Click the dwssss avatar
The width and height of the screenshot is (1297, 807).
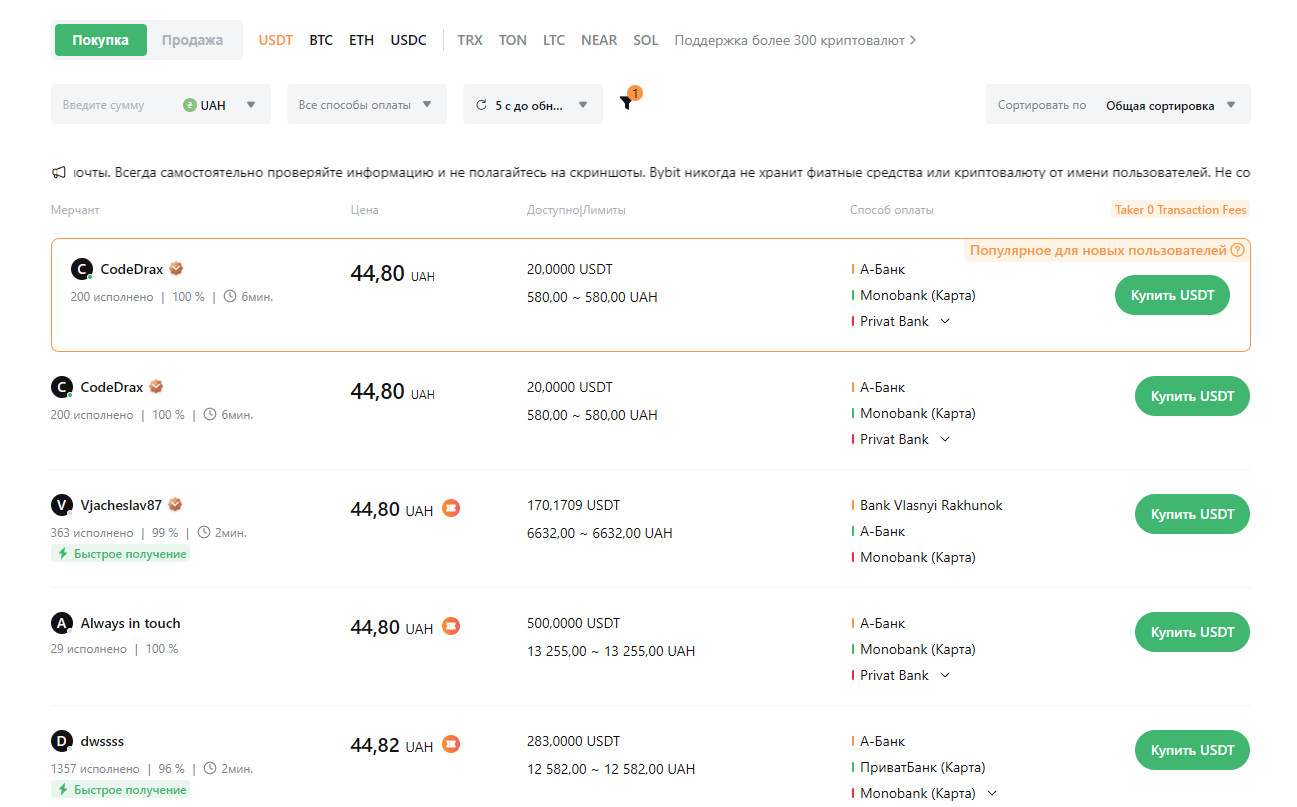coord(61,741)
